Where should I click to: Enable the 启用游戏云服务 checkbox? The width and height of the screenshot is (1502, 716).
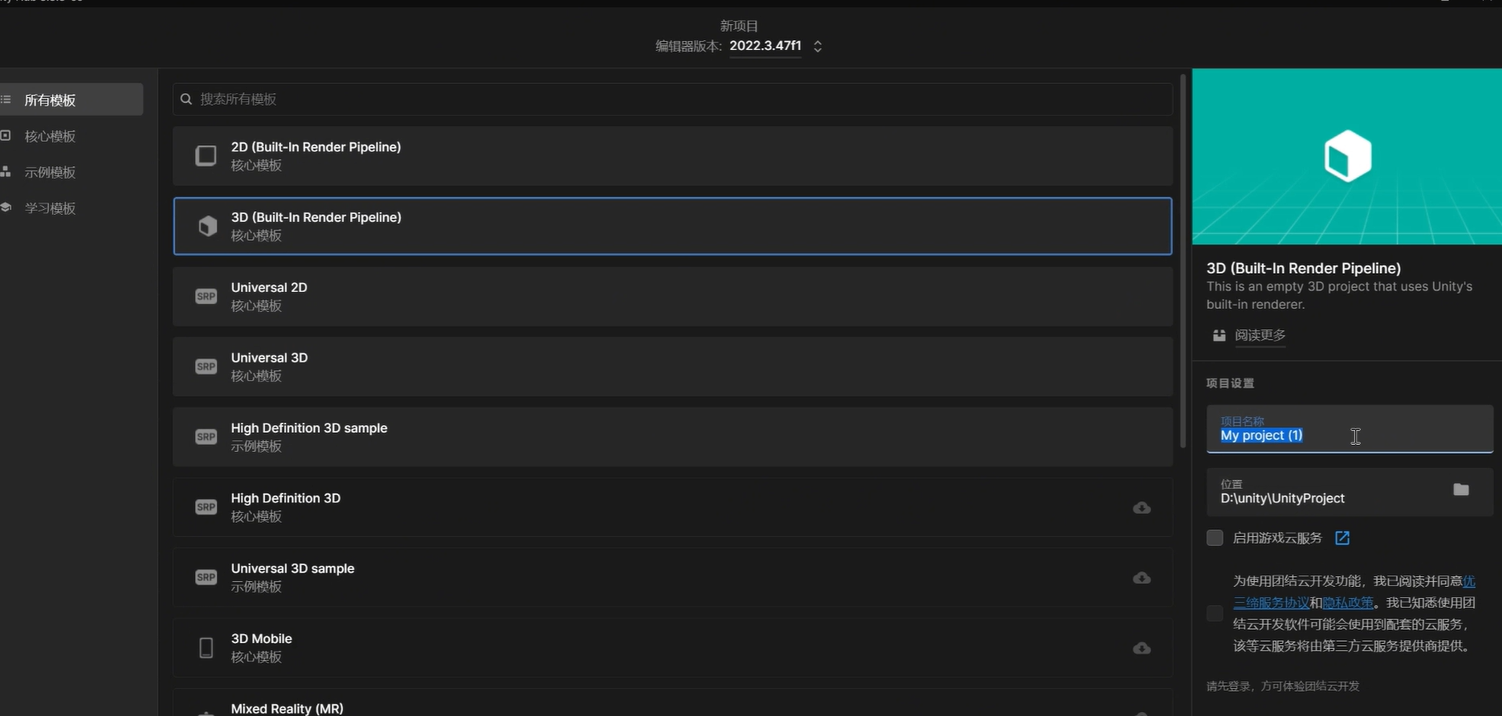(x=1215, y=538)
